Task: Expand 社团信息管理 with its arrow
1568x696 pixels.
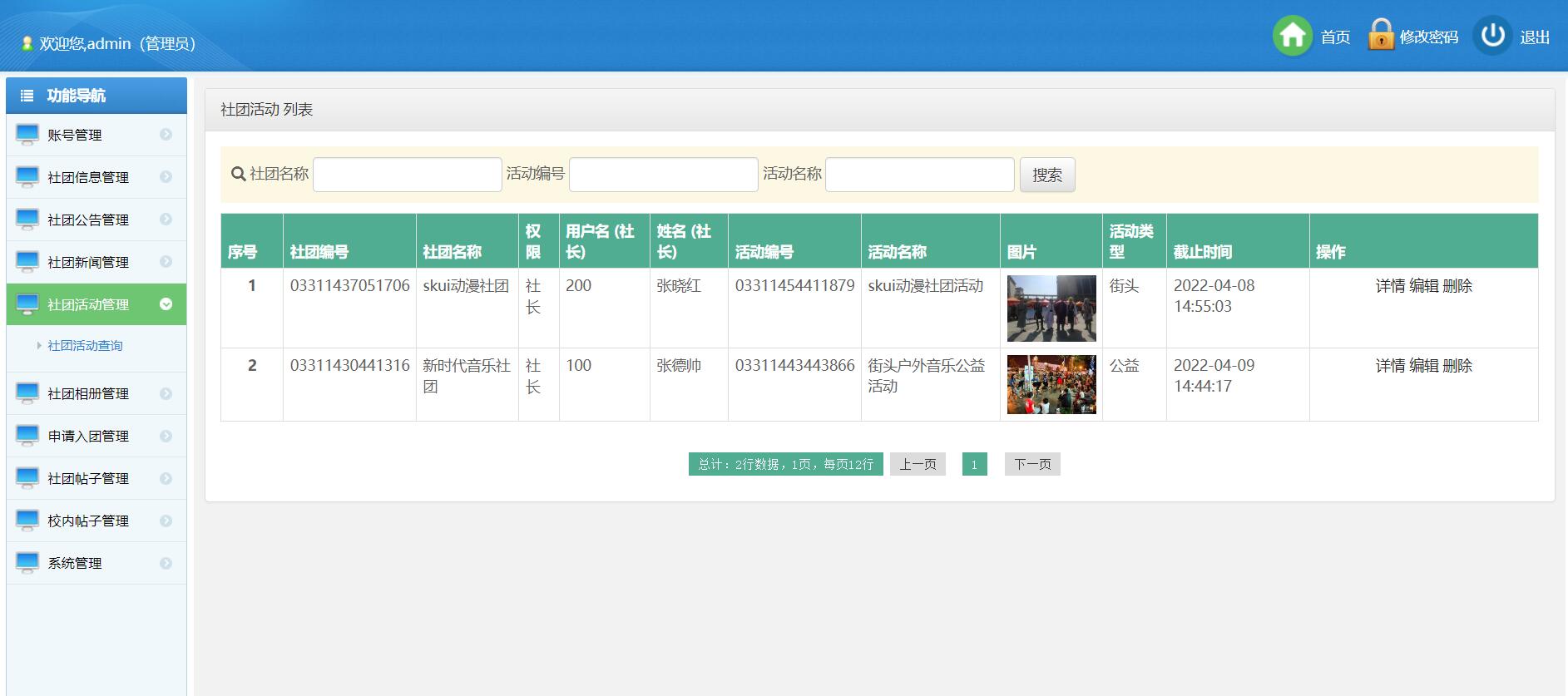Action: pos(166,176)
